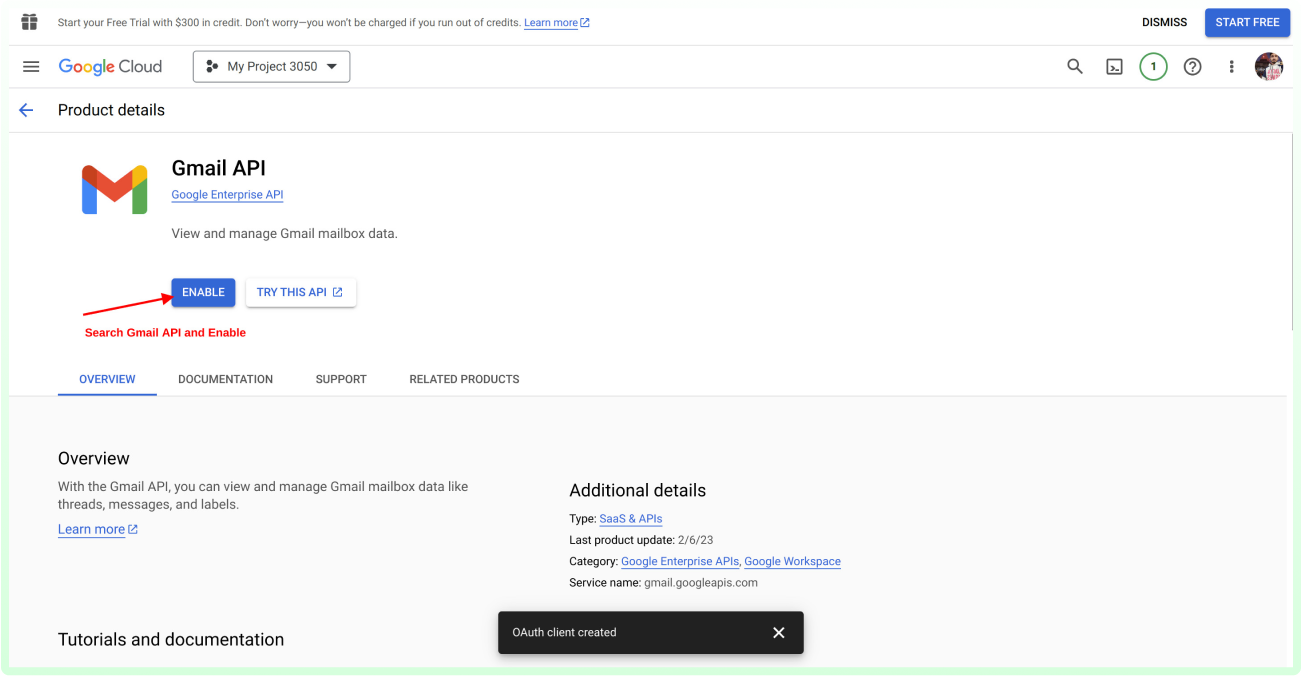Viewport: 1301px width, 676px height.
Task: Expand the My Project 3050 selector
Action: coord(271,67)
